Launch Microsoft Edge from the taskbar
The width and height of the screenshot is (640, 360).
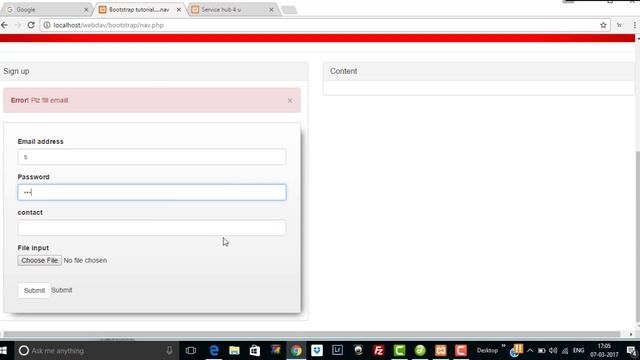tap(214, 351)
